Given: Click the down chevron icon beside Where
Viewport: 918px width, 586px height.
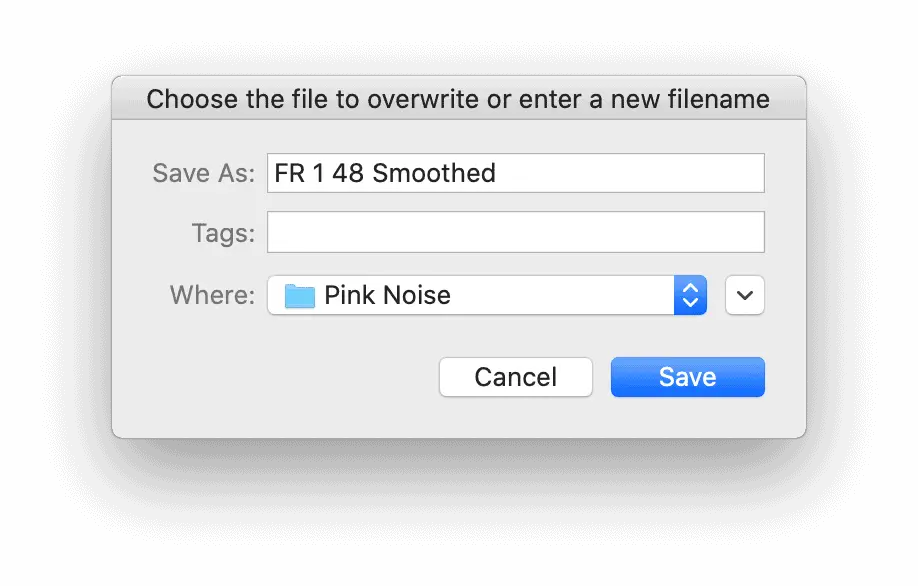Looking at the screenshot, I should point(745,295).
